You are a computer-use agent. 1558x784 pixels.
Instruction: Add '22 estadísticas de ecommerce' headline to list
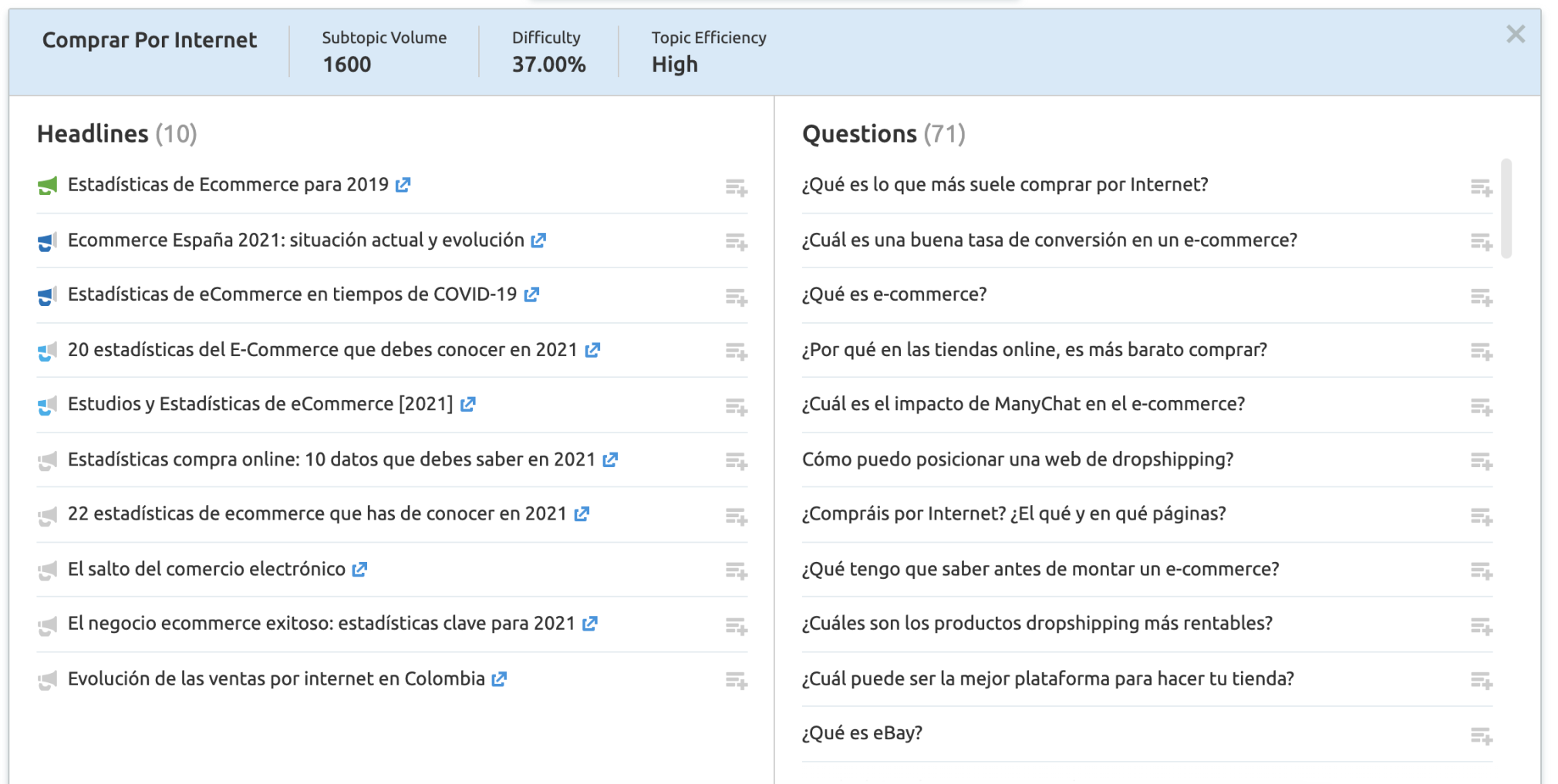[x=736, y=516]
